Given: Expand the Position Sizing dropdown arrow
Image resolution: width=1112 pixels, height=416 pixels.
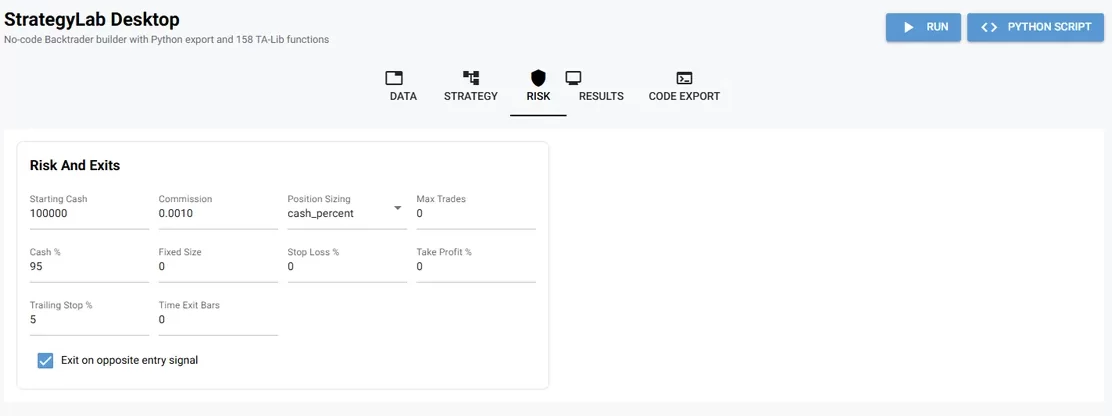Looking at the screenshot, I should click(x=398, y=208).
